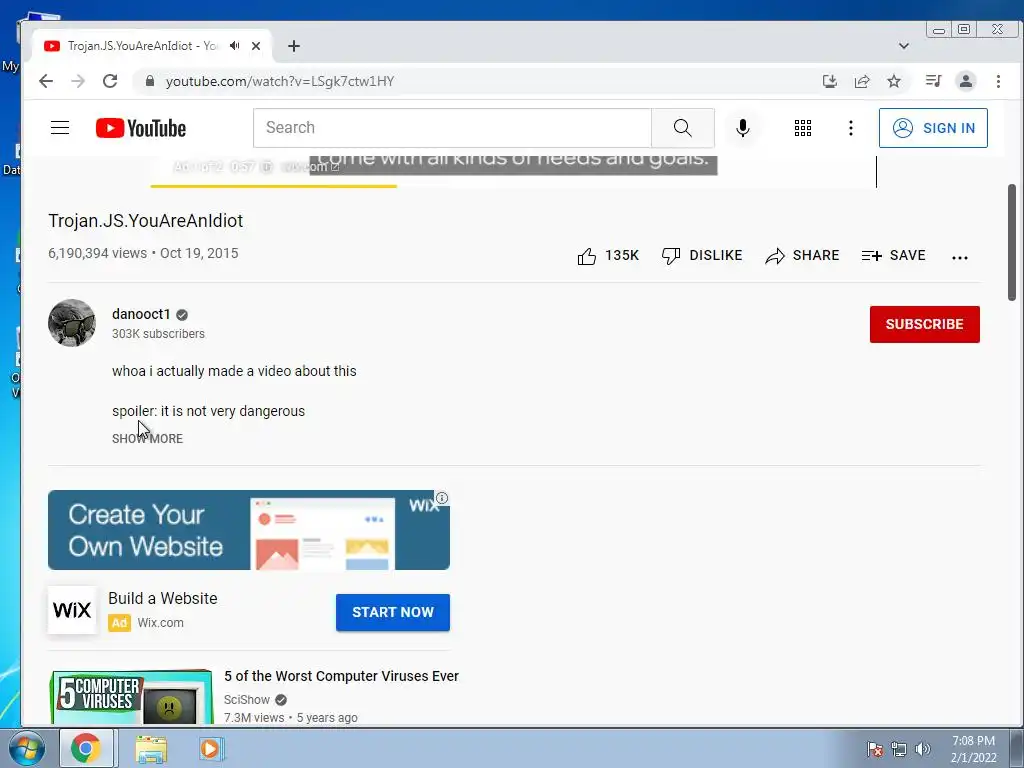Open a new tab

coord(294,46)
